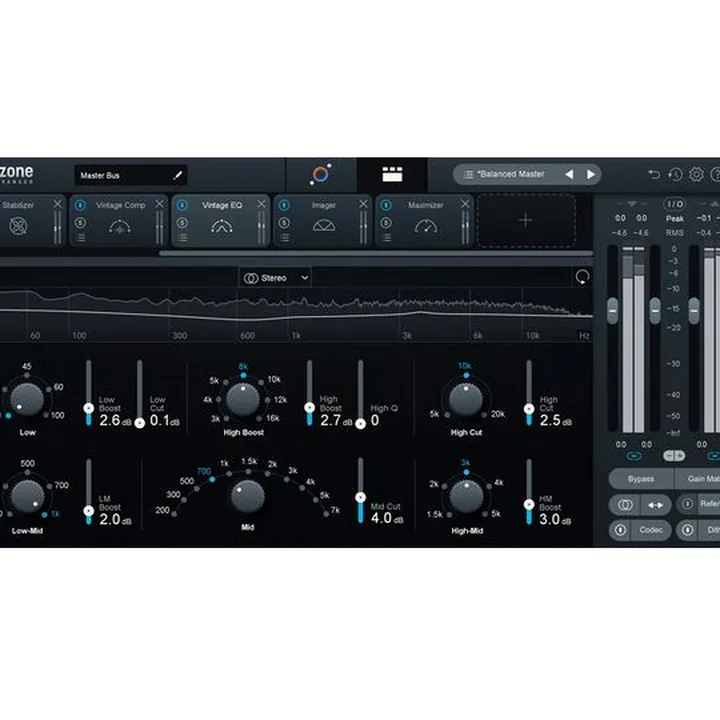Click the I/O meter icon
Viewport: 720px width, 720px height.
click(x=675, y=204)
